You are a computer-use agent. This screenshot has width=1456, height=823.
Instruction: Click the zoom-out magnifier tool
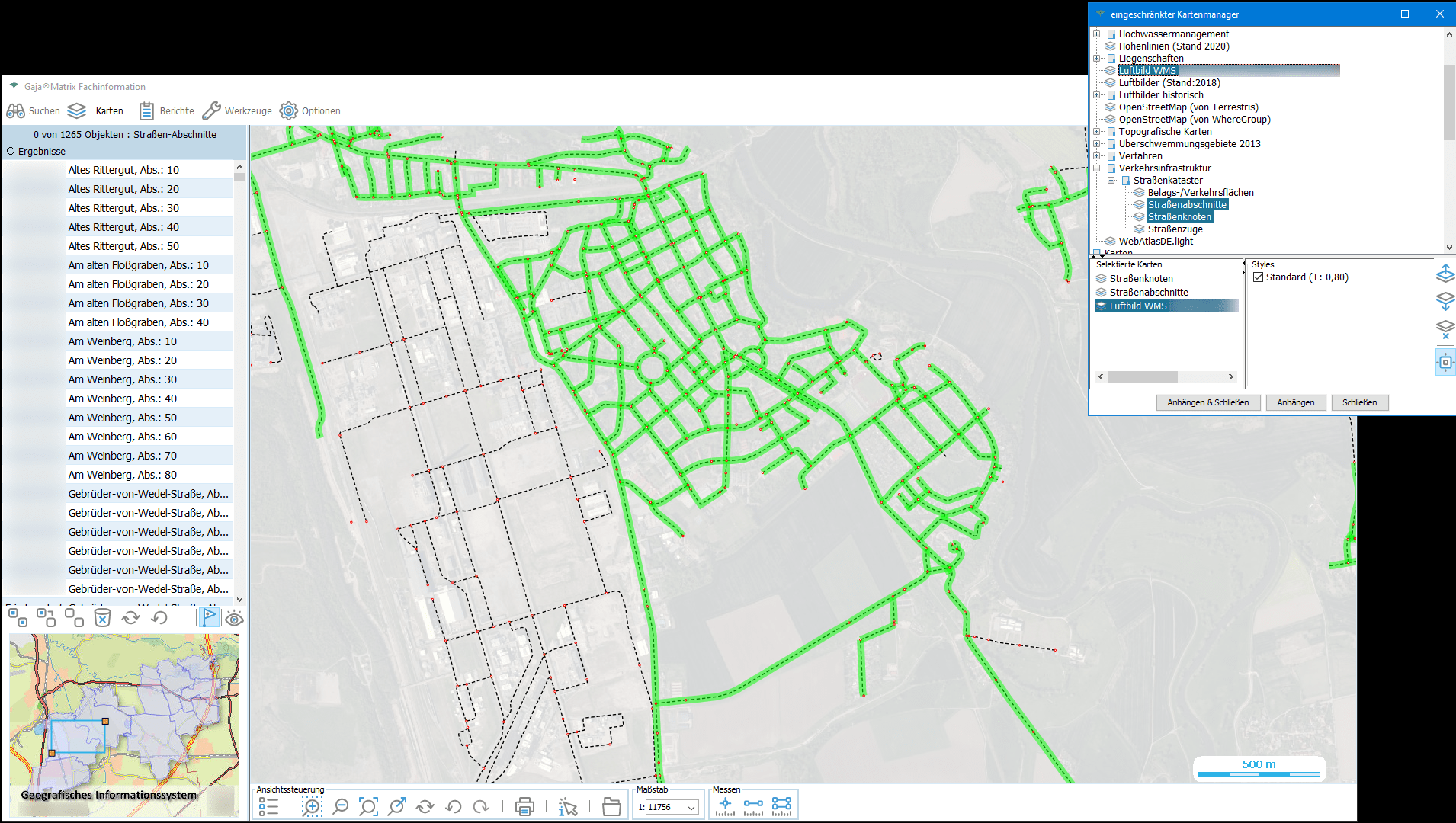341,806
